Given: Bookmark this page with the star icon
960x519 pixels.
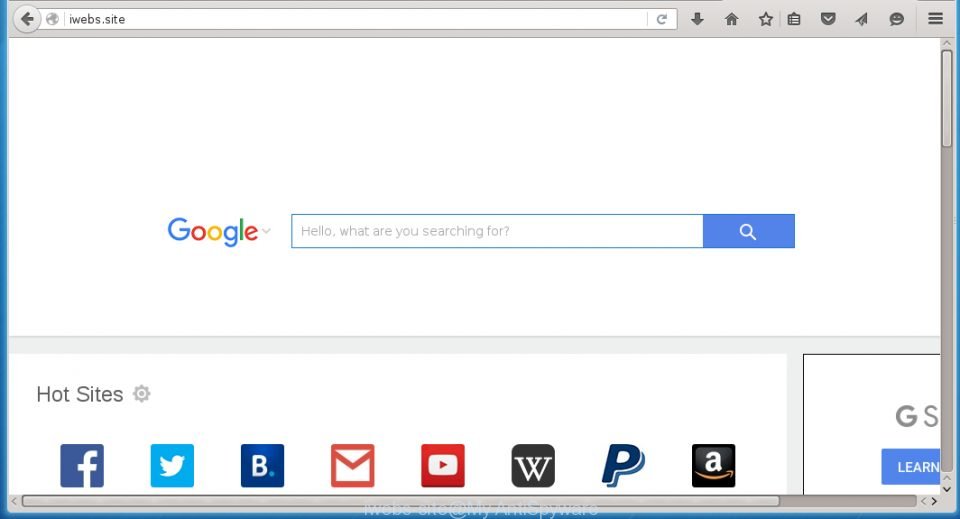Looking at the screenshot, I should 765,19.
